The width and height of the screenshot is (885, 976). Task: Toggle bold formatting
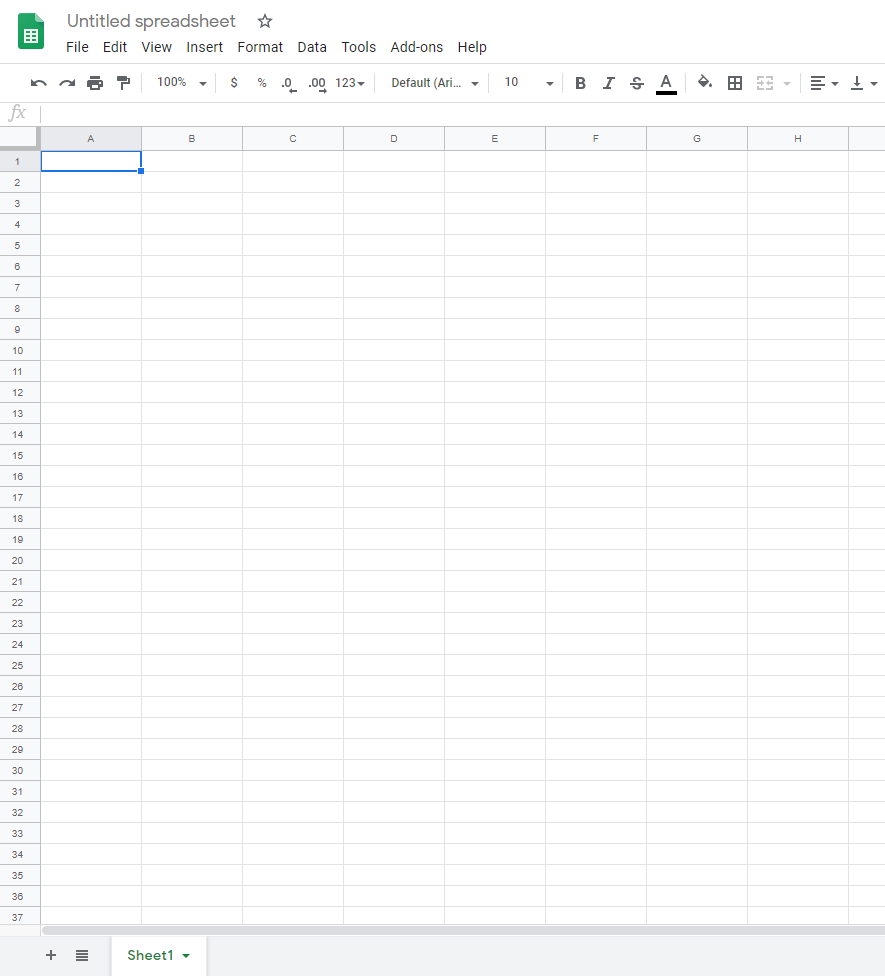coord(580,83)
